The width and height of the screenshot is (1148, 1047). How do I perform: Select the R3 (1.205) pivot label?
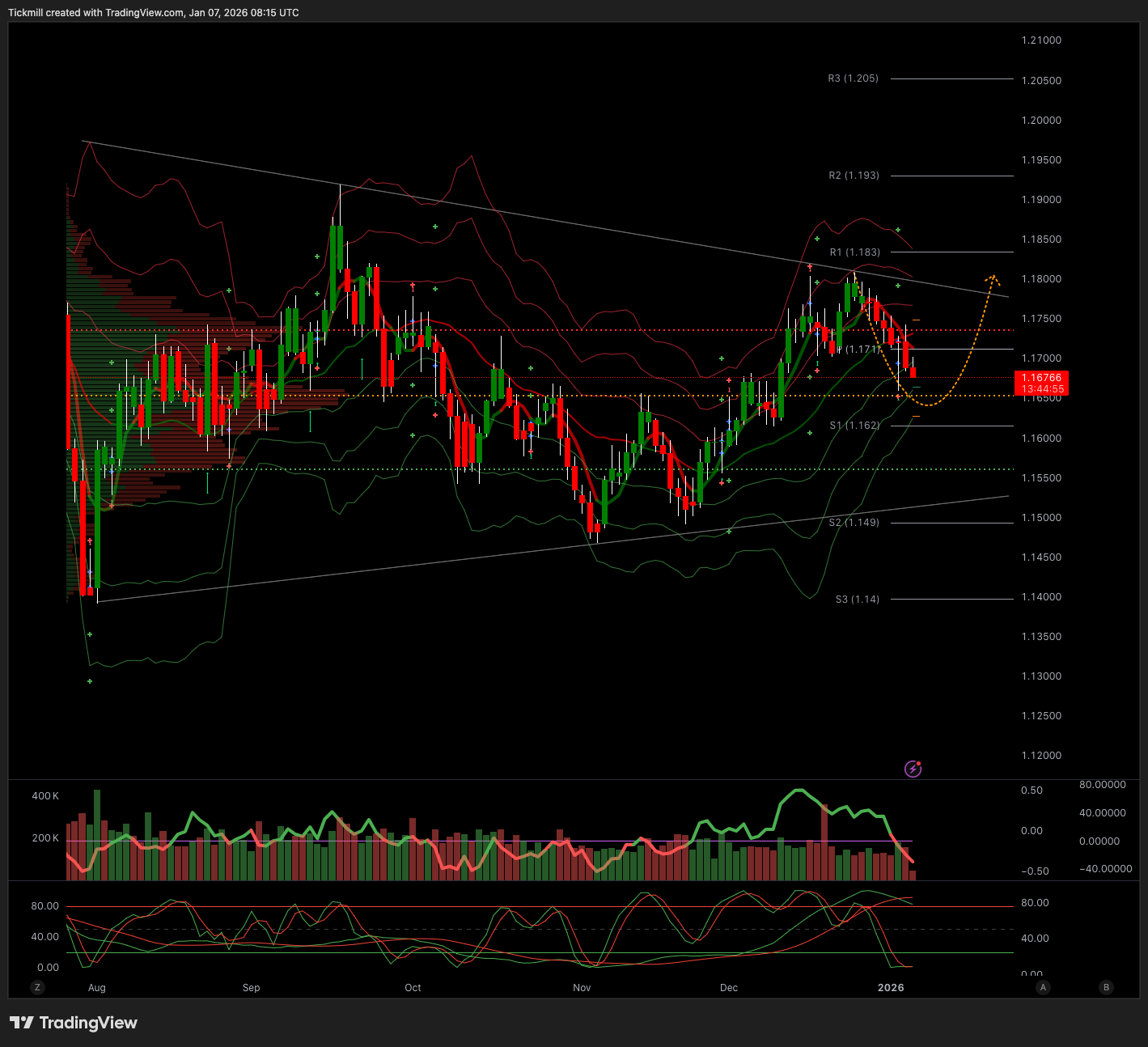tap(853, 78)
